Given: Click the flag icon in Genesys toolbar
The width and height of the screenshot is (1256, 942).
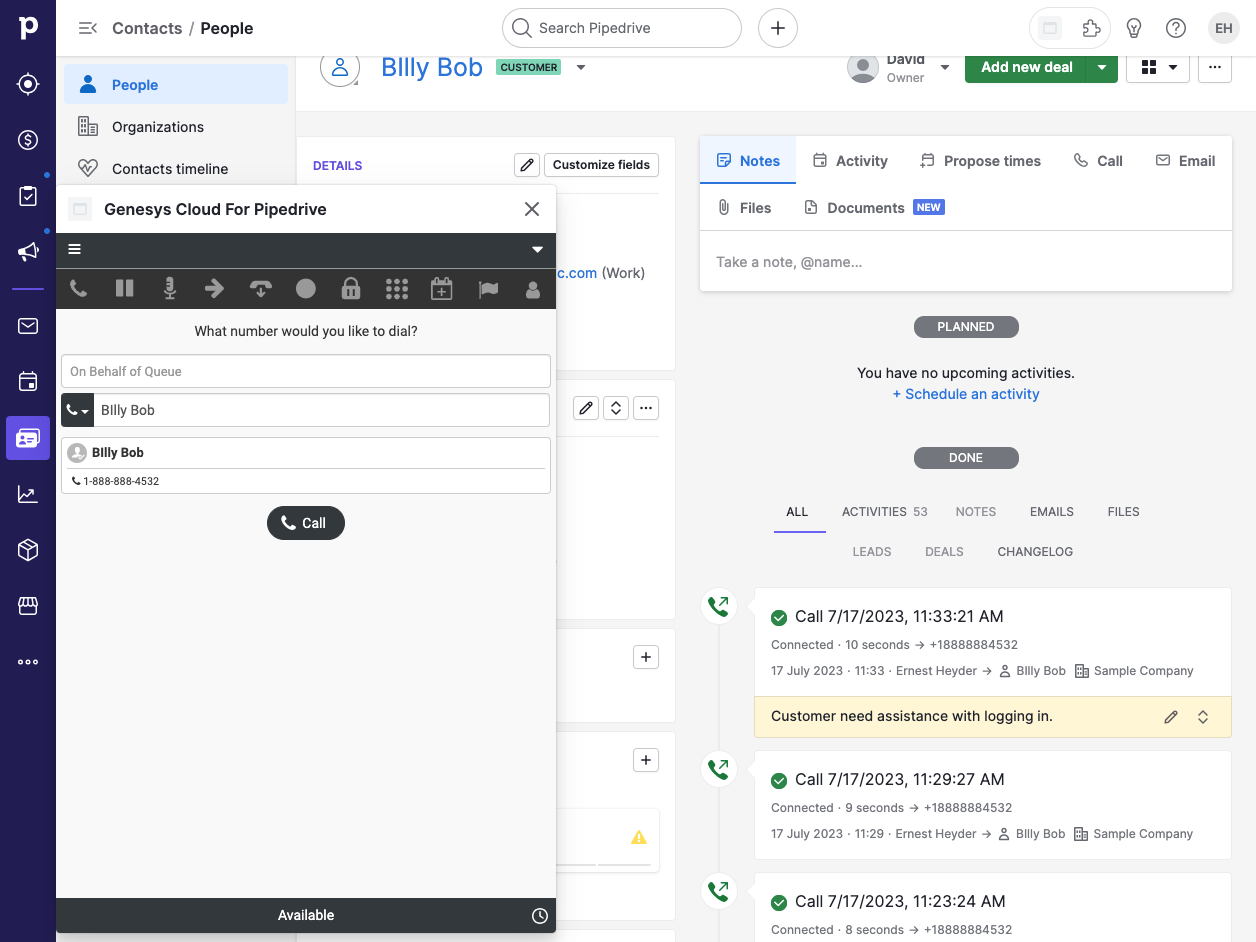Looking at the screenshot, I should point(488,289).
